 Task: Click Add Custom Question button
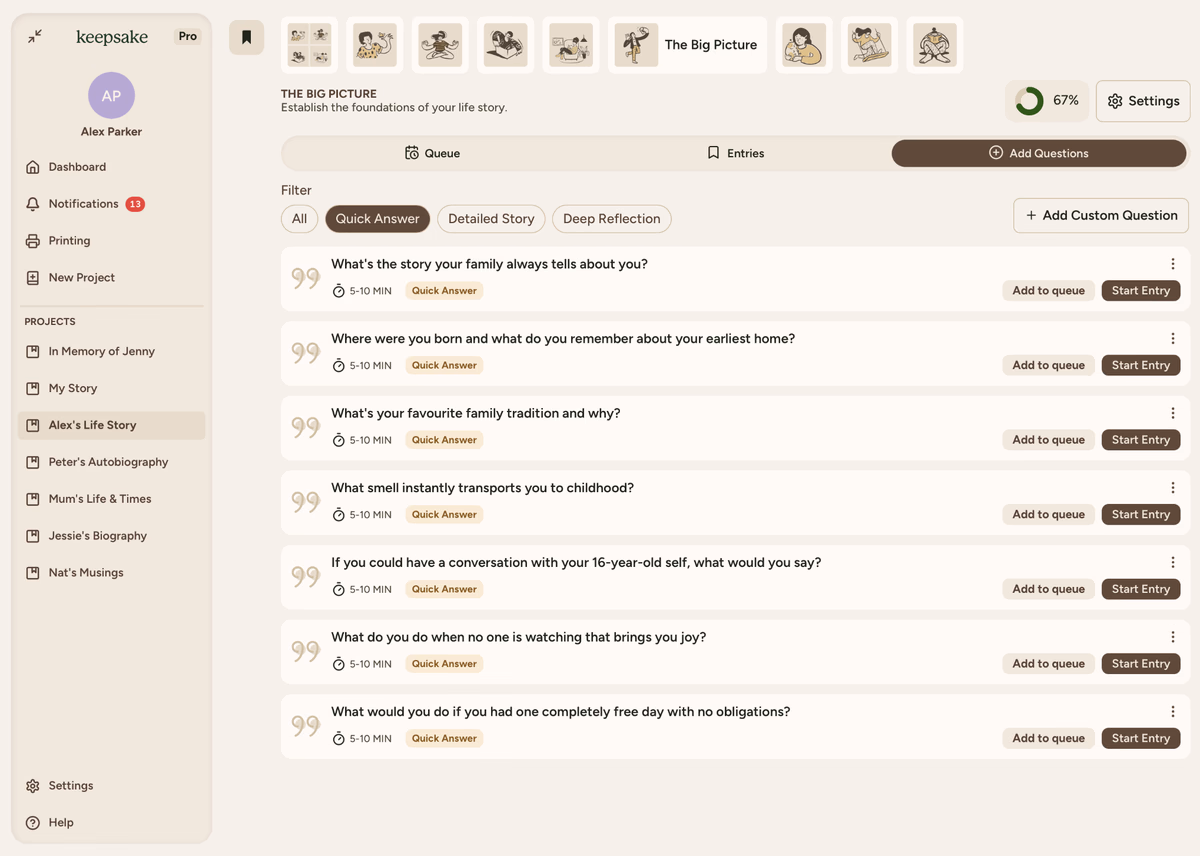(x=1101, y=215)
